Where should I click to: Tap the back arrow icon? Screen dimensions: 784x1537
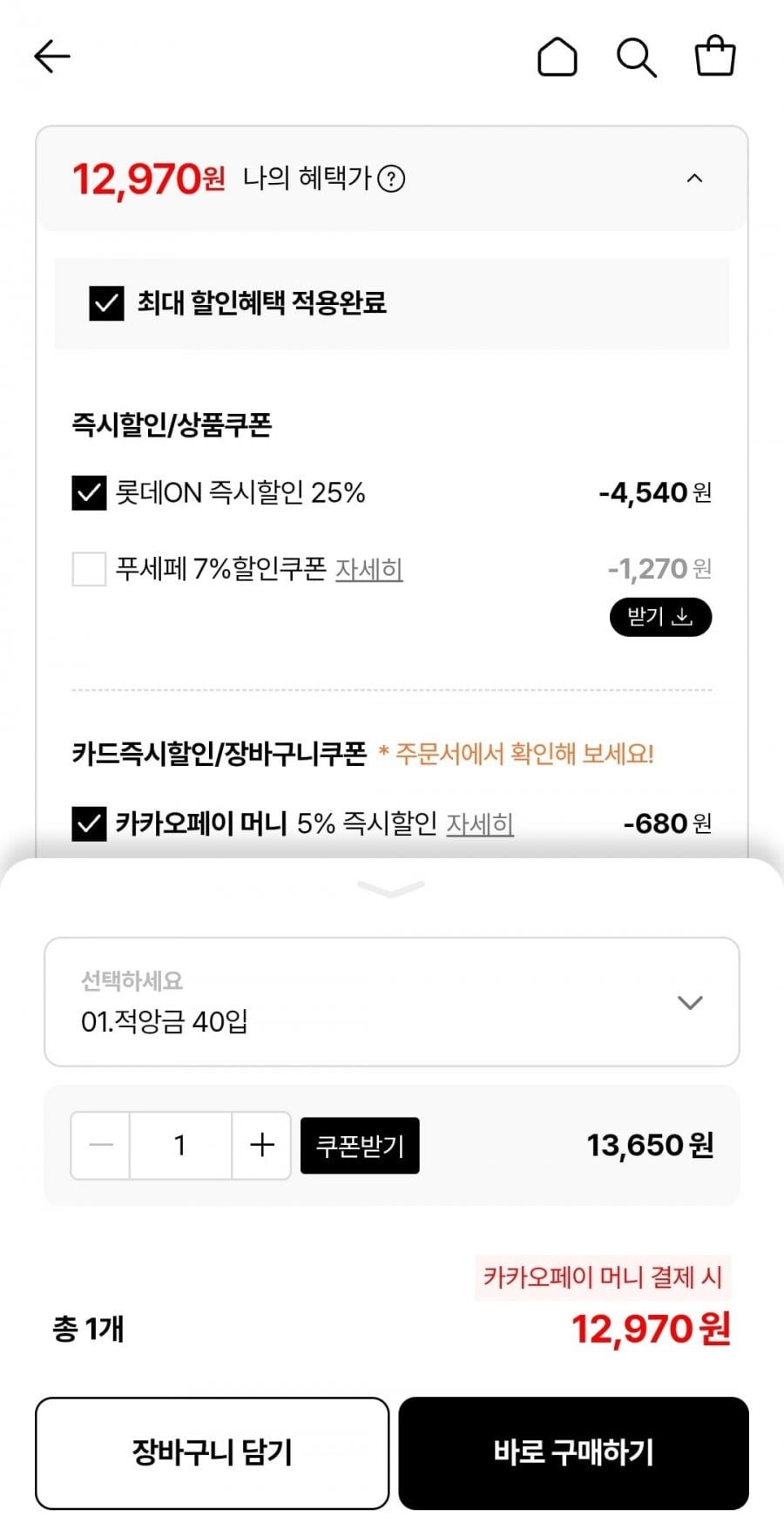pyautogui.click(x=52, y=57)
